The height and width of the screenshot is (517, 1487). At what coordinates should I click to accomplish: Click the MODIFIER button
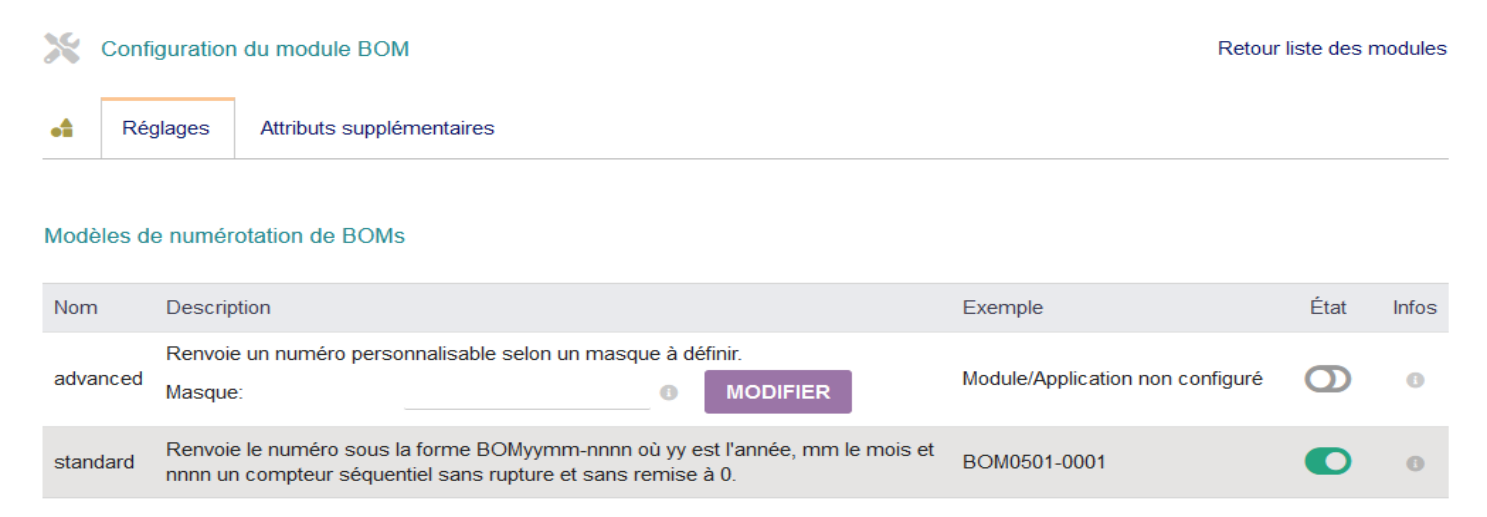pyautogui.click(x=778, y=392)
